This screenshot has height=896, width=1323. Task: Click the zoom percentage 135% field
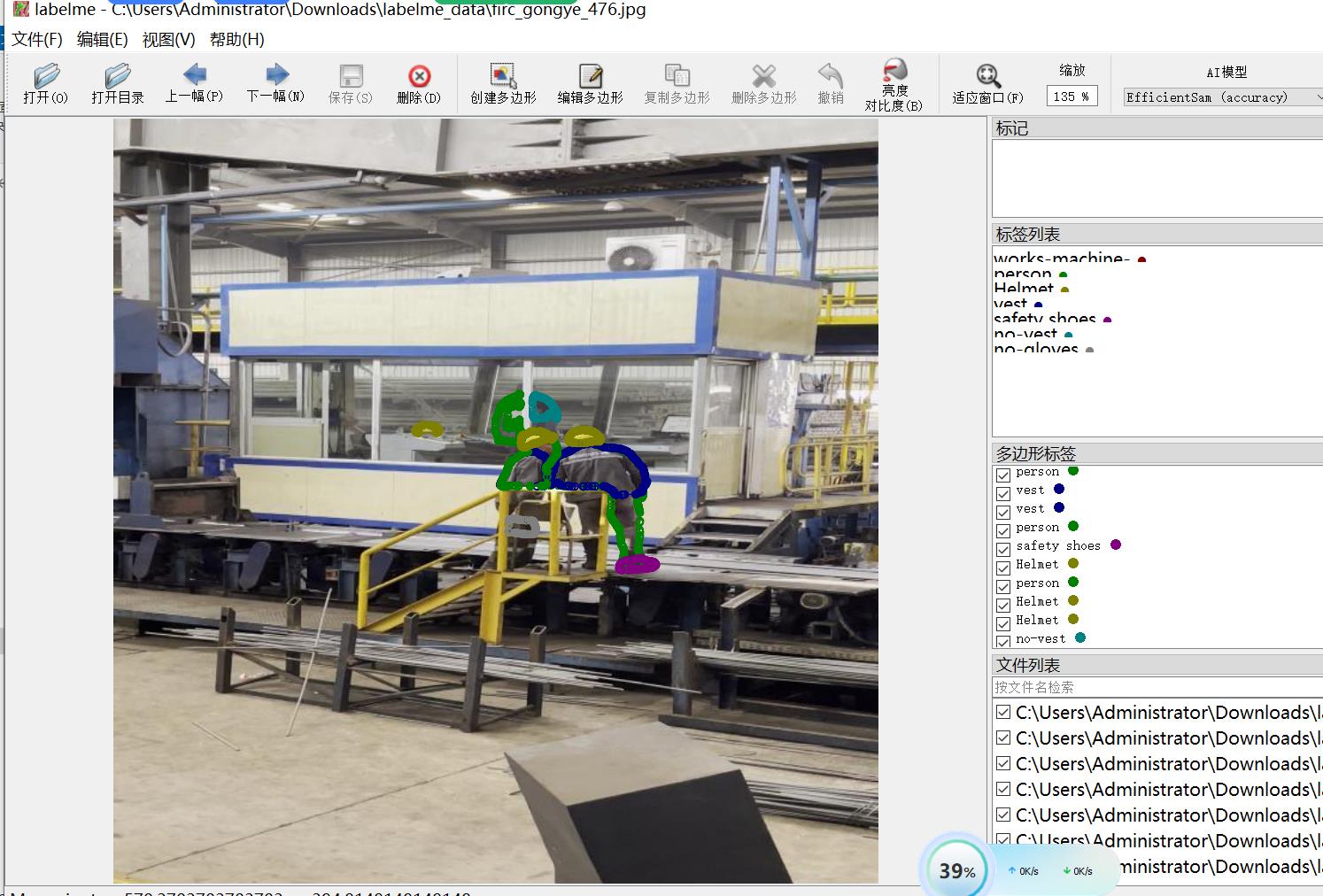[x=1072, y=97]
